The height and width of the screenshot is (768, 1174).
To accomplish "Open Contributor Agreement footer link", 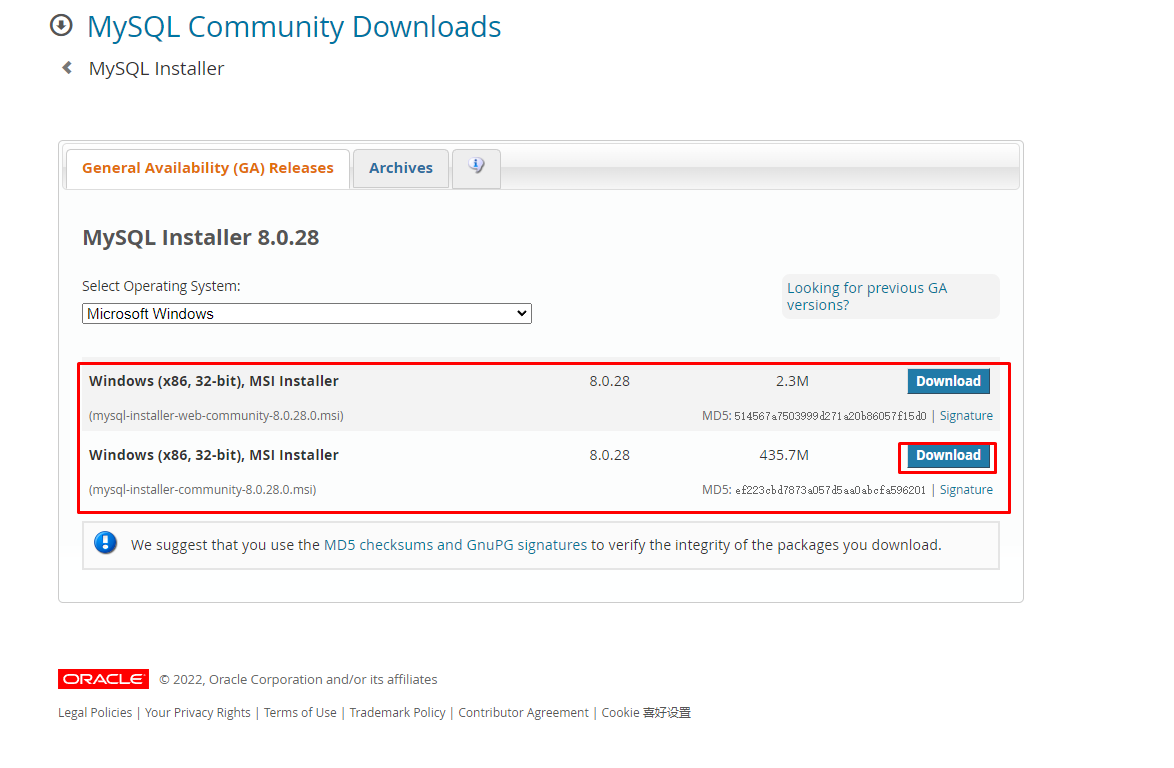I will pyautogui.click(x=523, y=713).
